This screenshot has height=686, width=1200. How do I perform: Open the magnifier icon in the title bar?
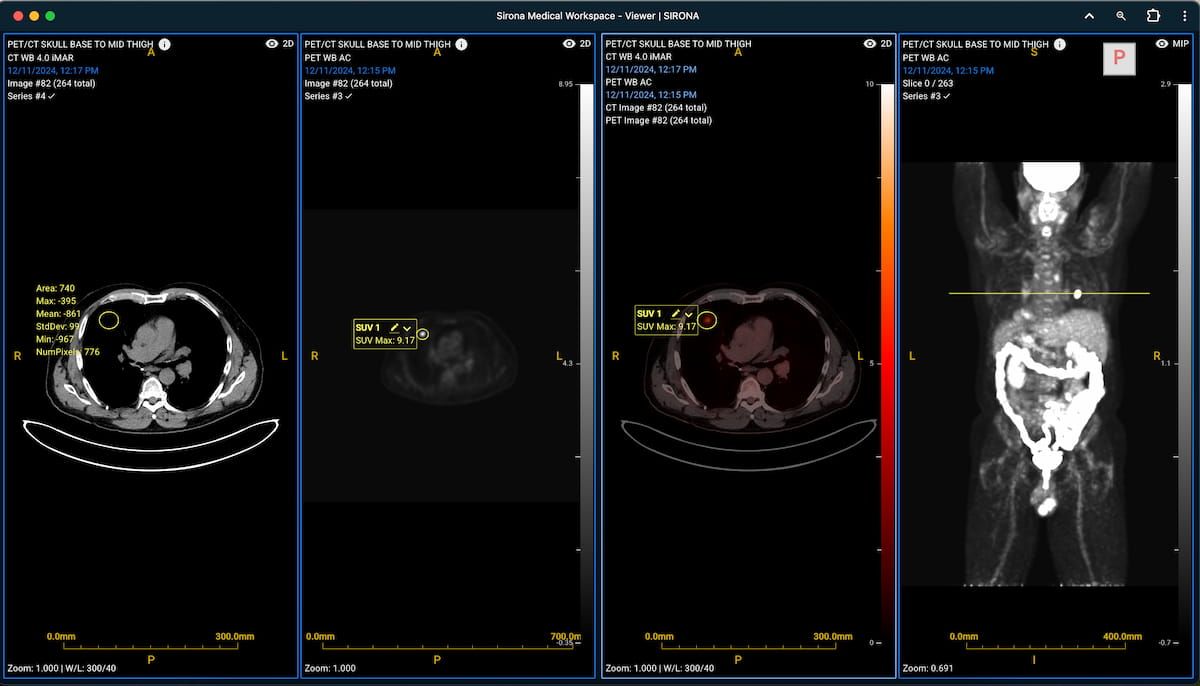pos(1119,16)
